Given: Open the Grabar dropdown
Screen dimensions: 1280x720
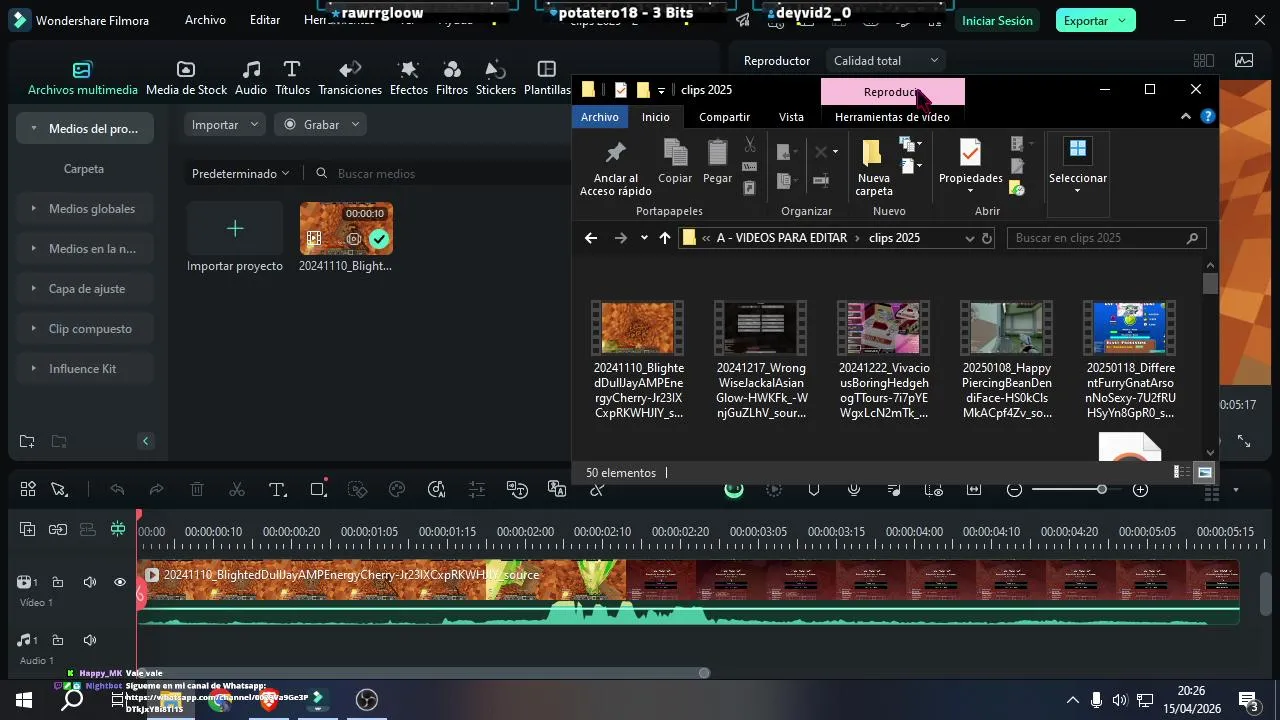Looking at the screenshot, I should pos(321,125).
